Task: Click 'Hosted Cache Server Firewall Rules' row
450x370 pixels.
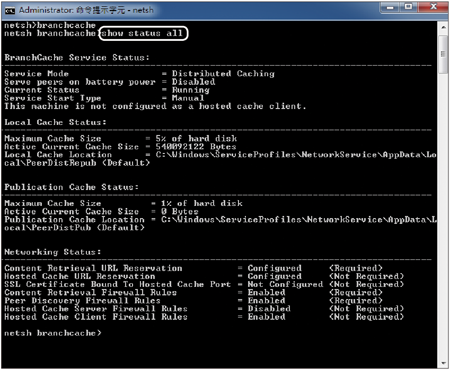Action: coord(204,309)
